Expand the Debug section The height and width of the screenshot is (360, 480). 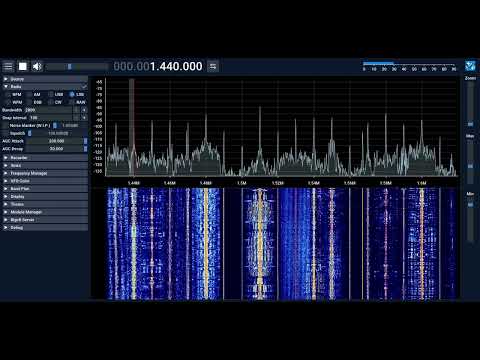pyautogui.click(x=45, y=227)
